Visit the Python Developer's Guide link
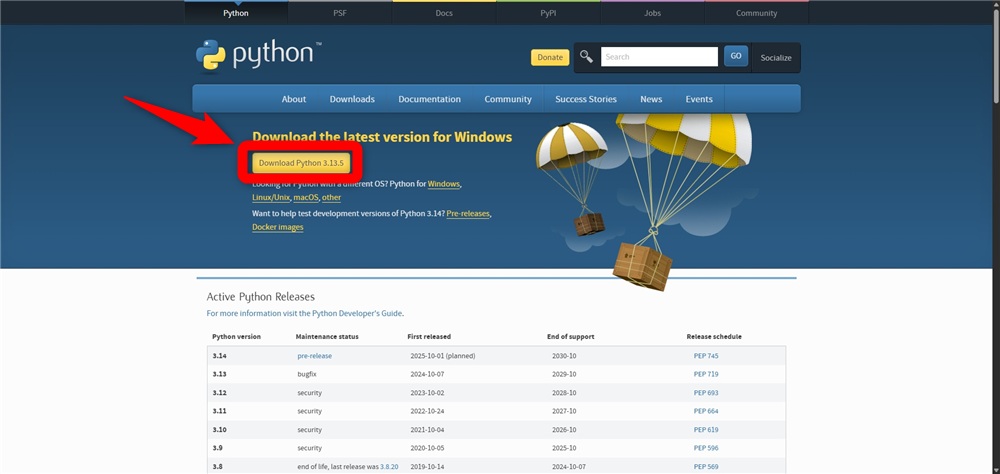The width and height of the screenshot is (1000, 474). point(358,313)
